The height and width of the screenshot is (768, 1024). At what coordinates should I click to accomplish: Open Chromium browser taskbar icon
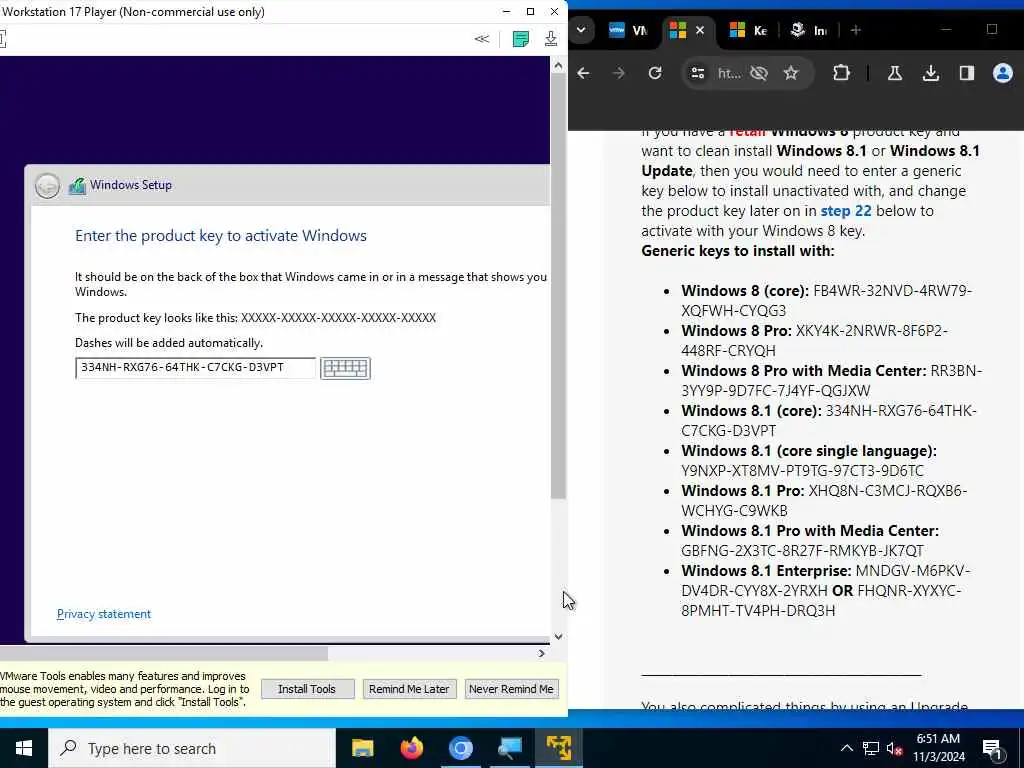[x=460, y=748]
